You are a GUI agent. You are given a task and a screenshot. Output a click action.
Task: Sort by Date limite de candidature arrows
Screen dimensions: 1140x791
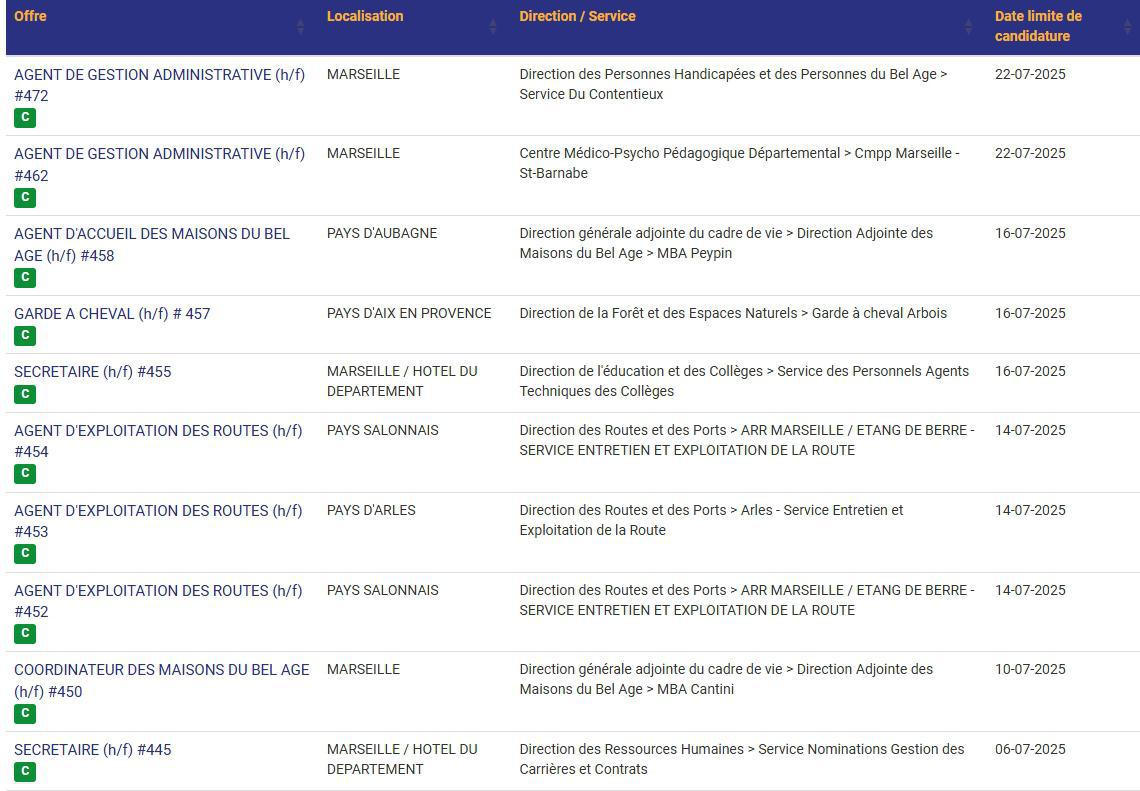click(1128, 27)
